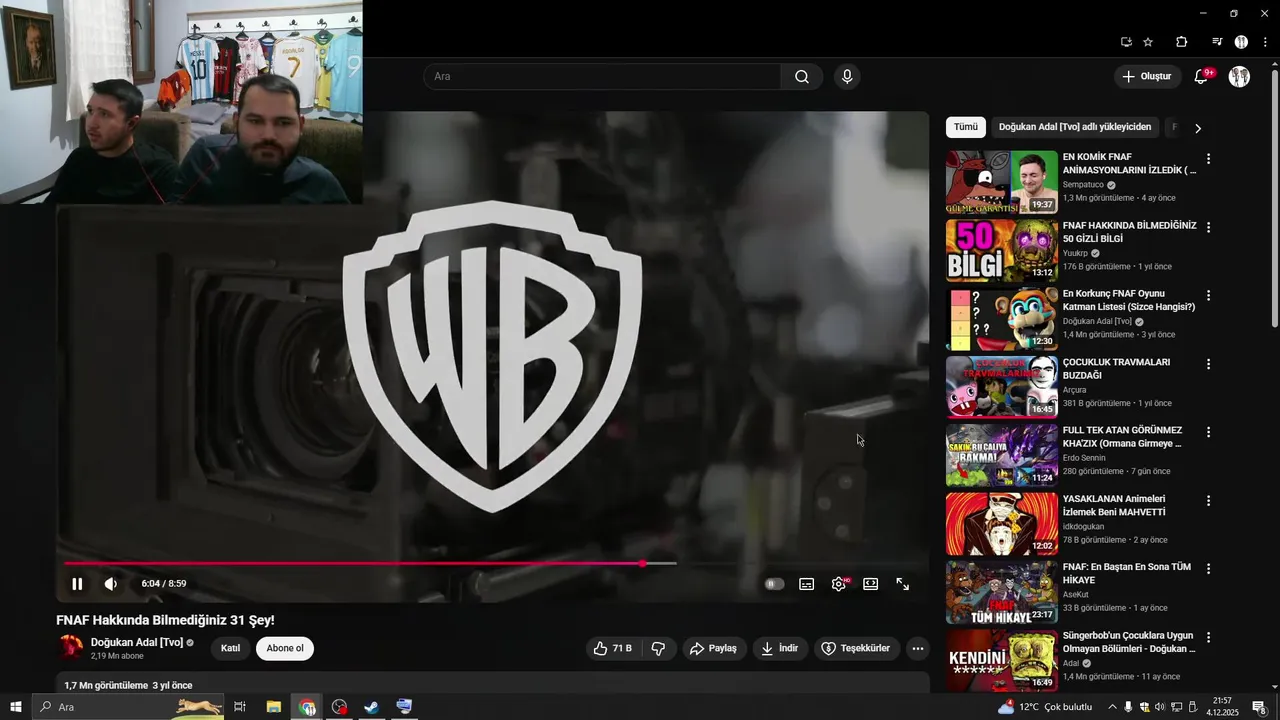Open options for 'FULL TEK ATAN GÖRÜNMEZ' video
Screen dimensions: 1280x720
1208,432
